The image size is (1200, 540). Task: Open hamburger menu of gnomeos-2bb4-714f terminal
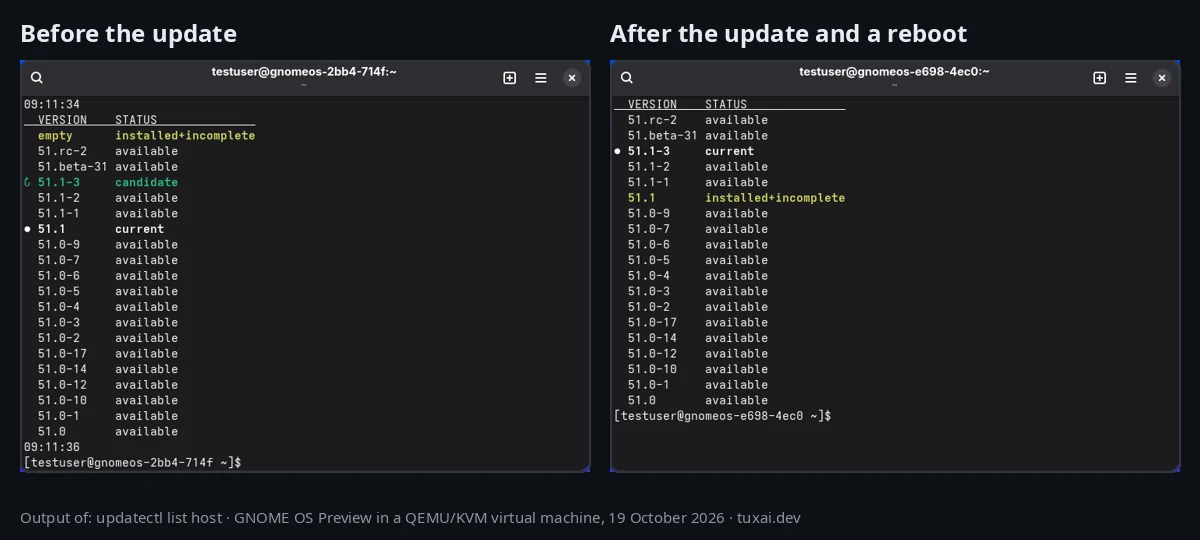tap(541, 78)
